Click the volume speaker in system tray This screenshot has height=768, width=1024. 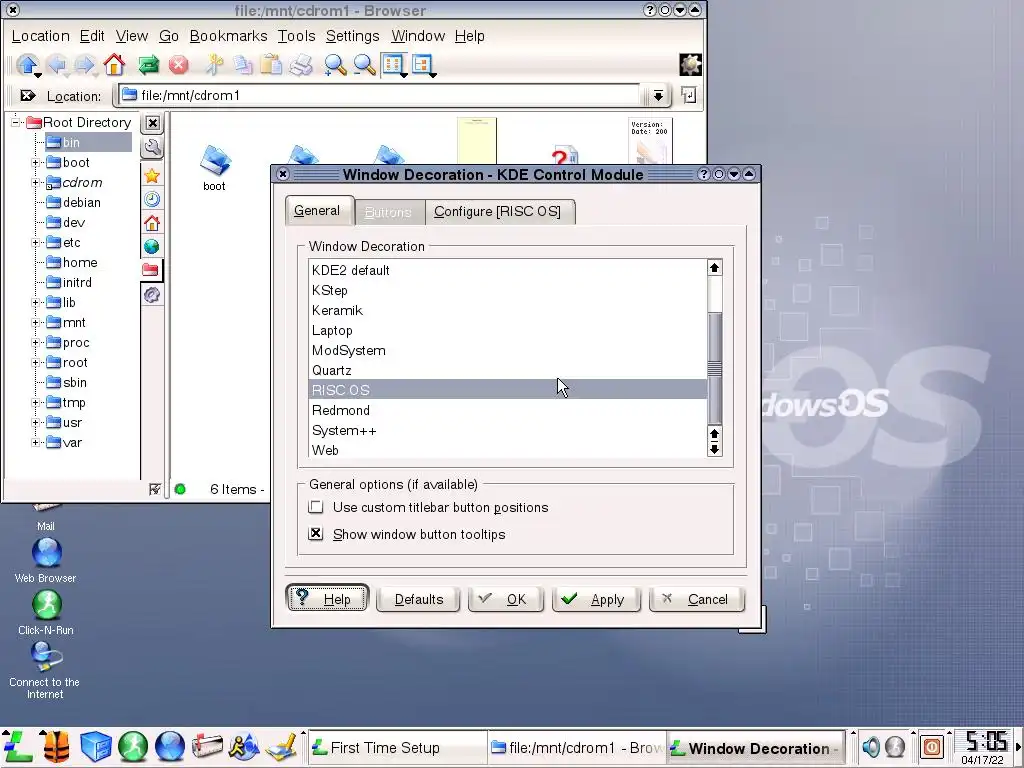(x=870, y=746)
